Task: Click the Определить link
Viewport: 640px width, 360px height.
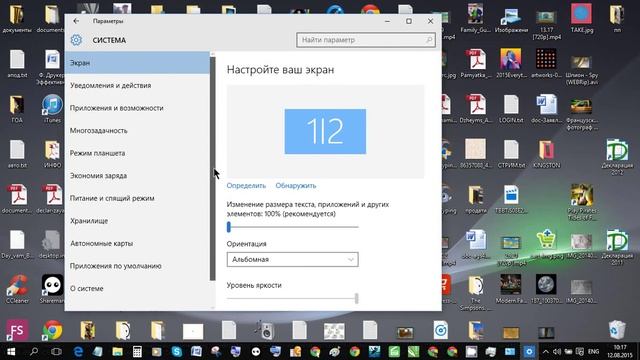Action: (x=246, y=185)
